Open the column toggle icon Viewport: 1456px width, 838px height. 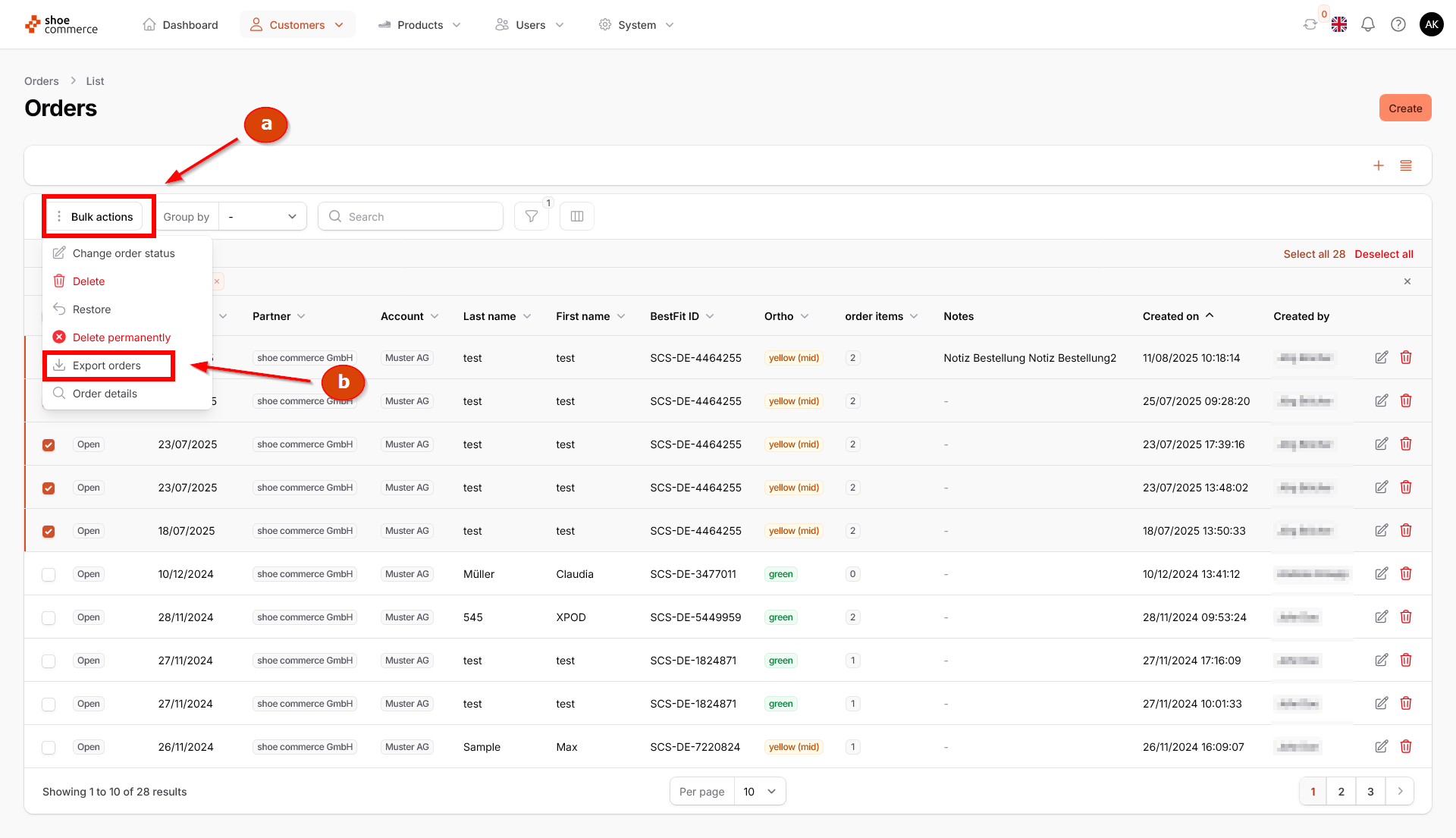(x=576, y=217)
